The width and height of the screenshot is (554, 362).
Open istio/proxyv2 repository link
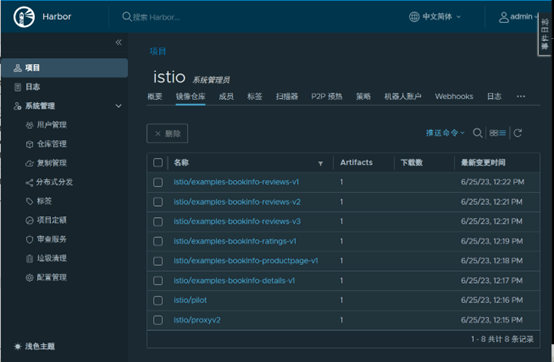197,320
